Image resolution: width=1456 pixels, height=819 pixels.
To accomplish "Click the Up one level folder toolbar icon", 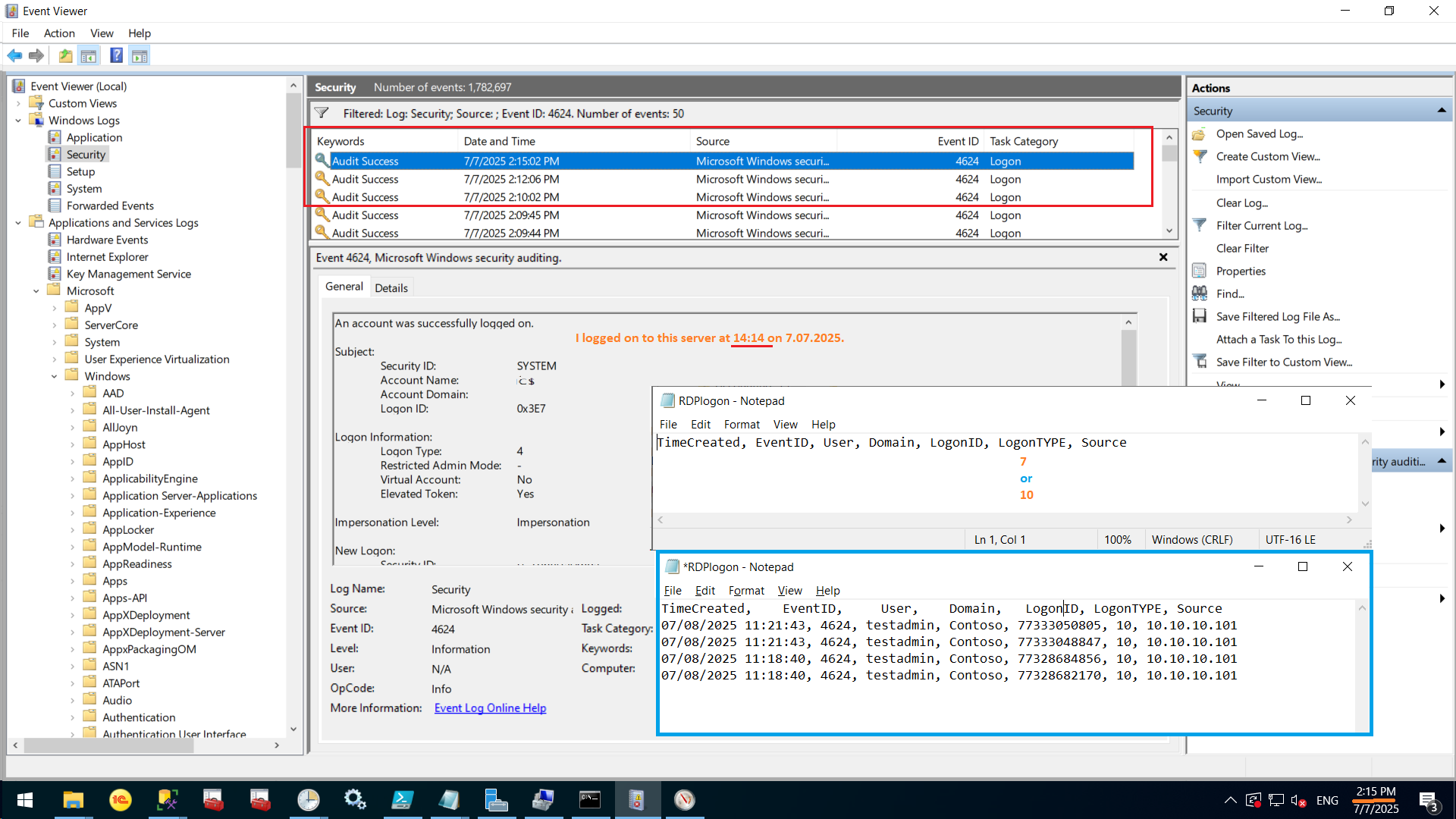I will (x=66, y=55).
